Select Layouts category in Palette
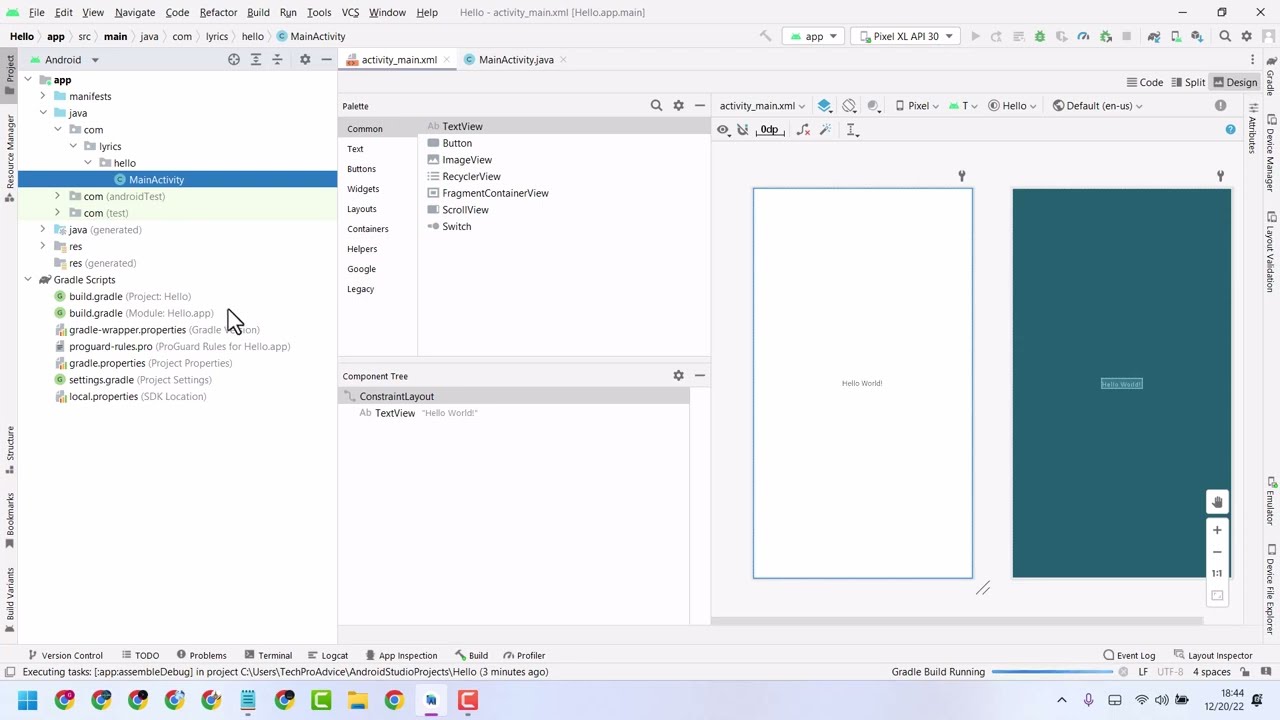Screen dimensions: 1280x720 (362, 208)
